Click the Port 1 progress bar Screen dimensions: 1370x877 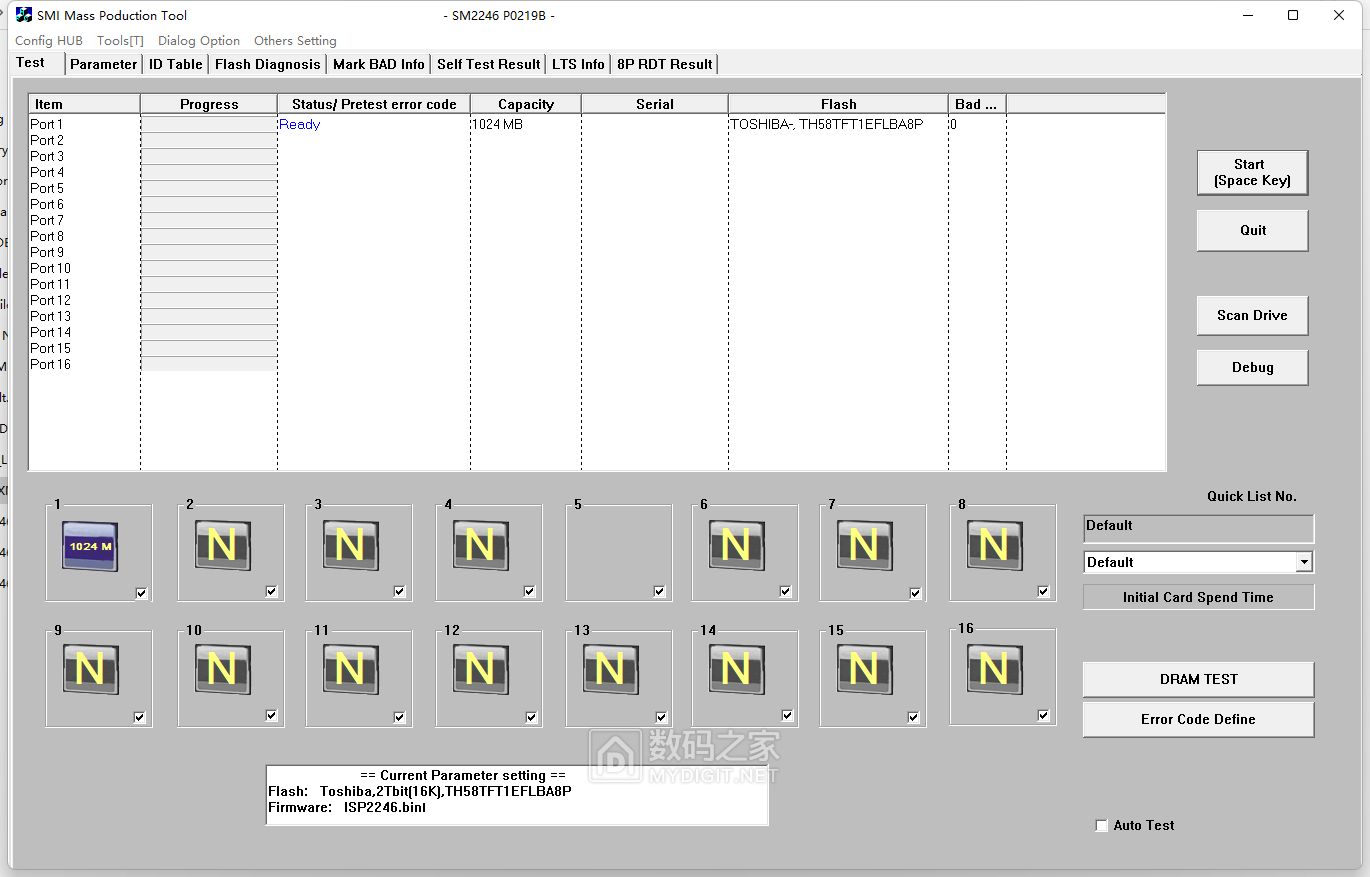(x=209, y=125)
